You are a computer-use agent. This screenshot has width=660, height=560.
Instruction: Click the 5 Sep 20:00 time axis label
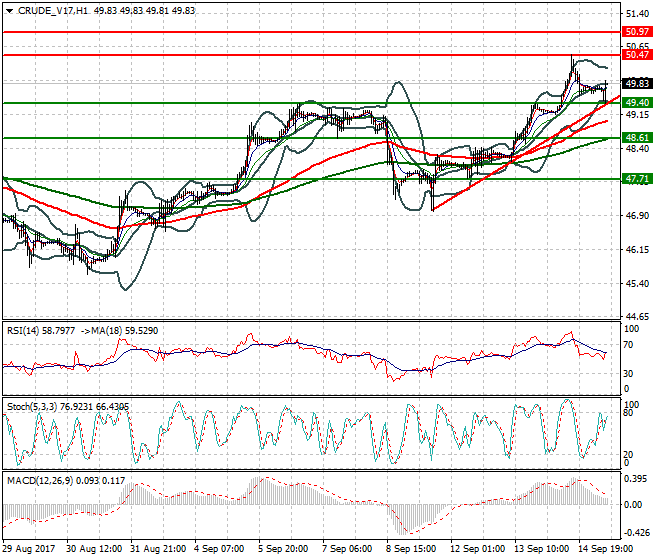pos(283,549)
